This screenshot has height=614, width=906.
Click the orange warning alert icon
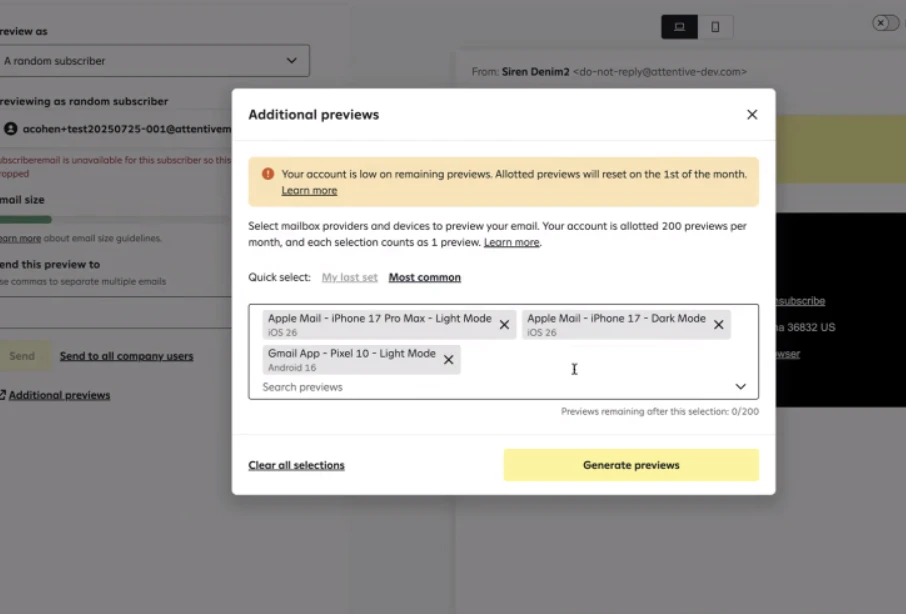268,174
